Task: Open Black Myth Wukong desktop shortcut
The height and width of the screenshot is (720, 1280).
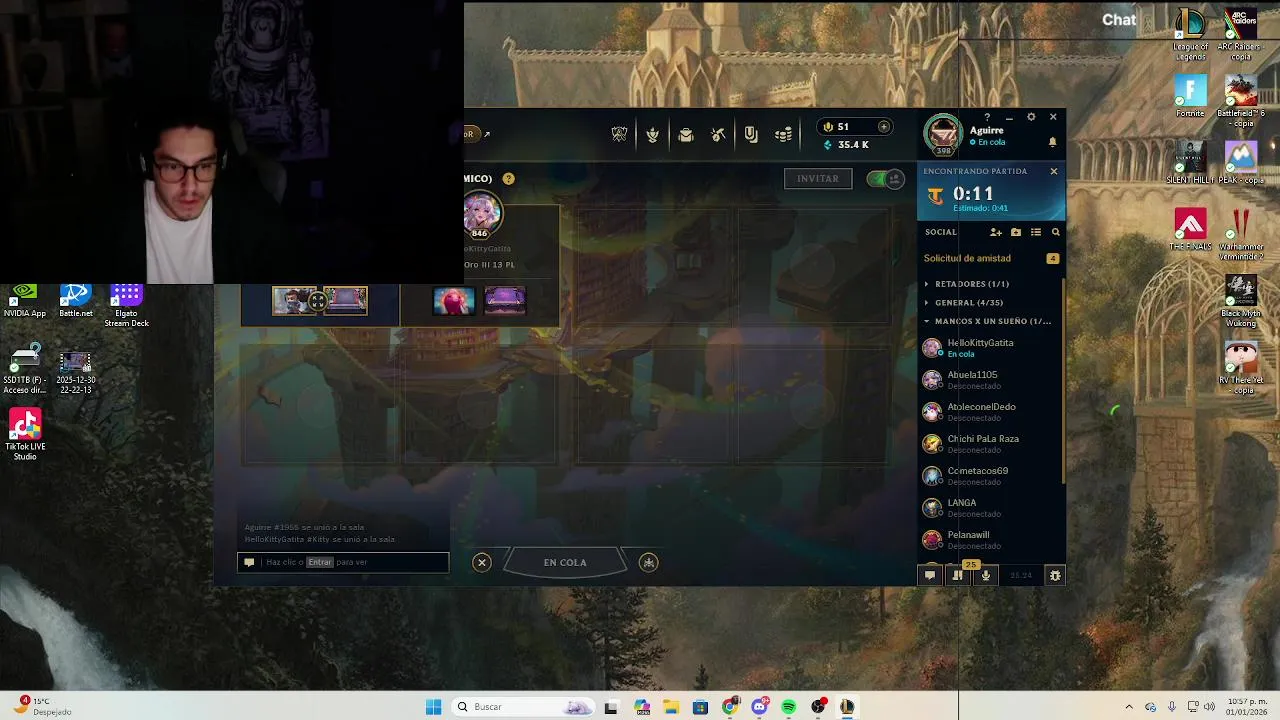Action: (x=1241, y=302)
